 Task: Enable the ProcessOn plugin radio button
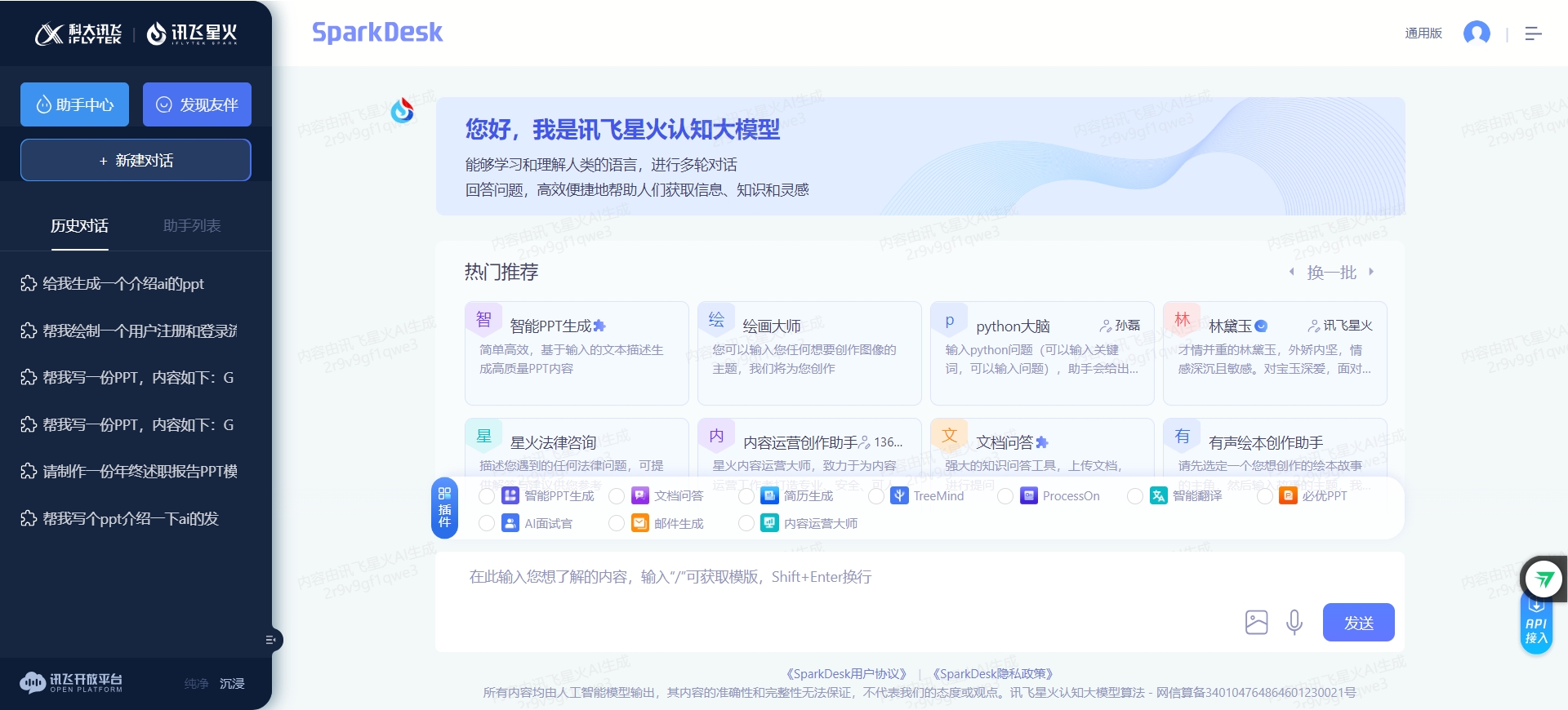[1005, 496]
